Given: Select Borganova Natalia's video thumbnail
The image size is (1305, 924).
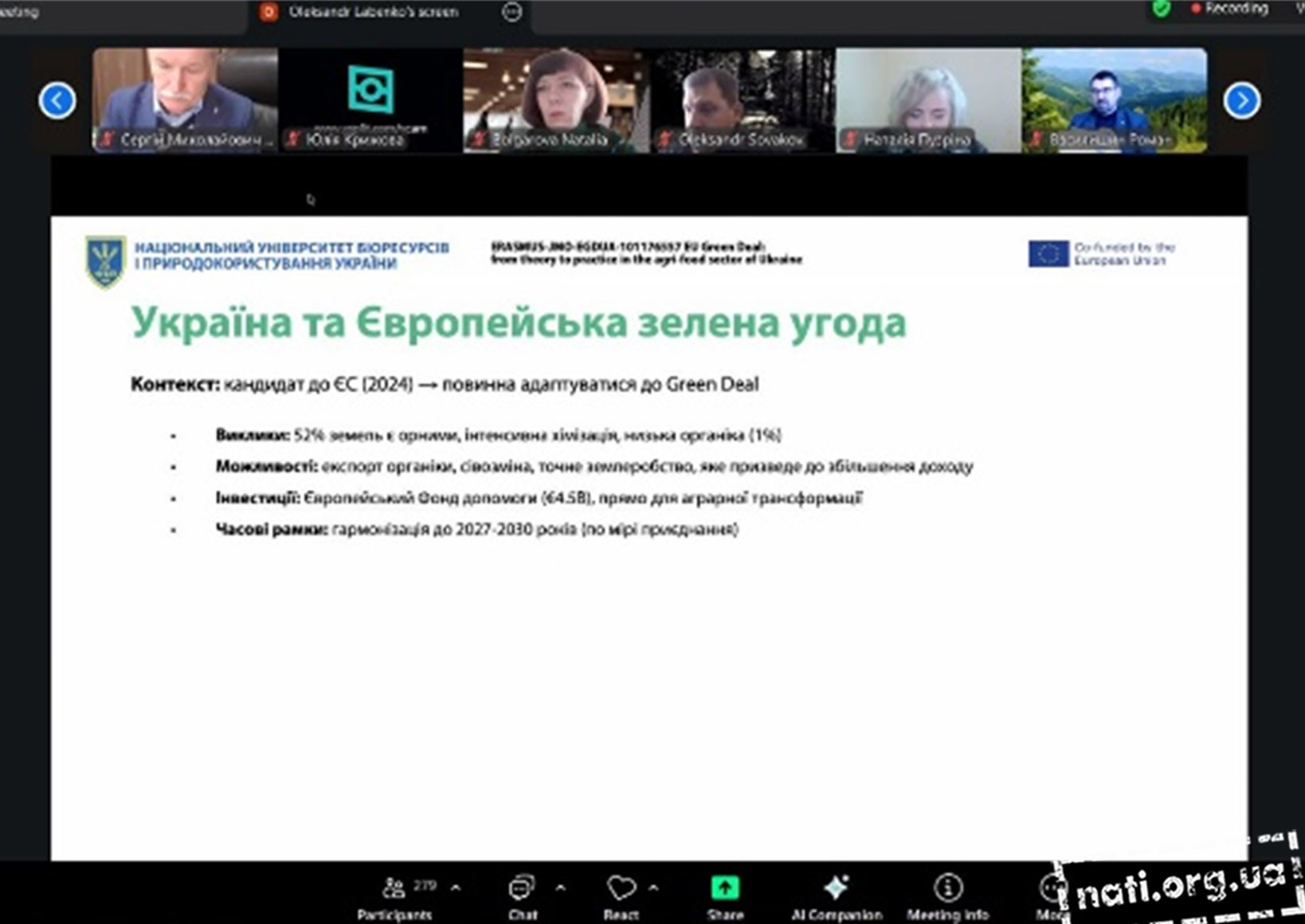Looking at the screenshot, I should 555,100.
